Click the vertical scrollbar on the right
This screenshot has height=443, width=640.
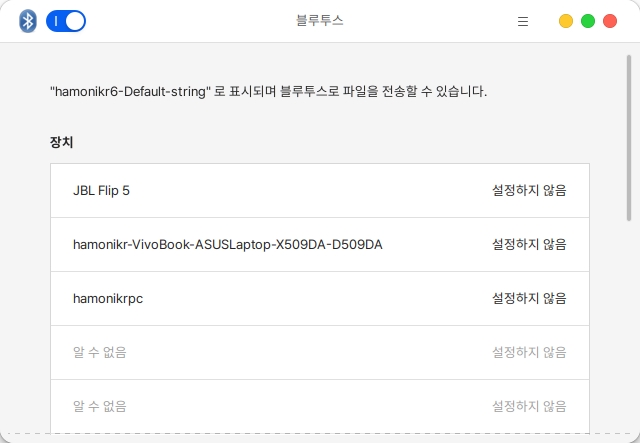[628, 140]
